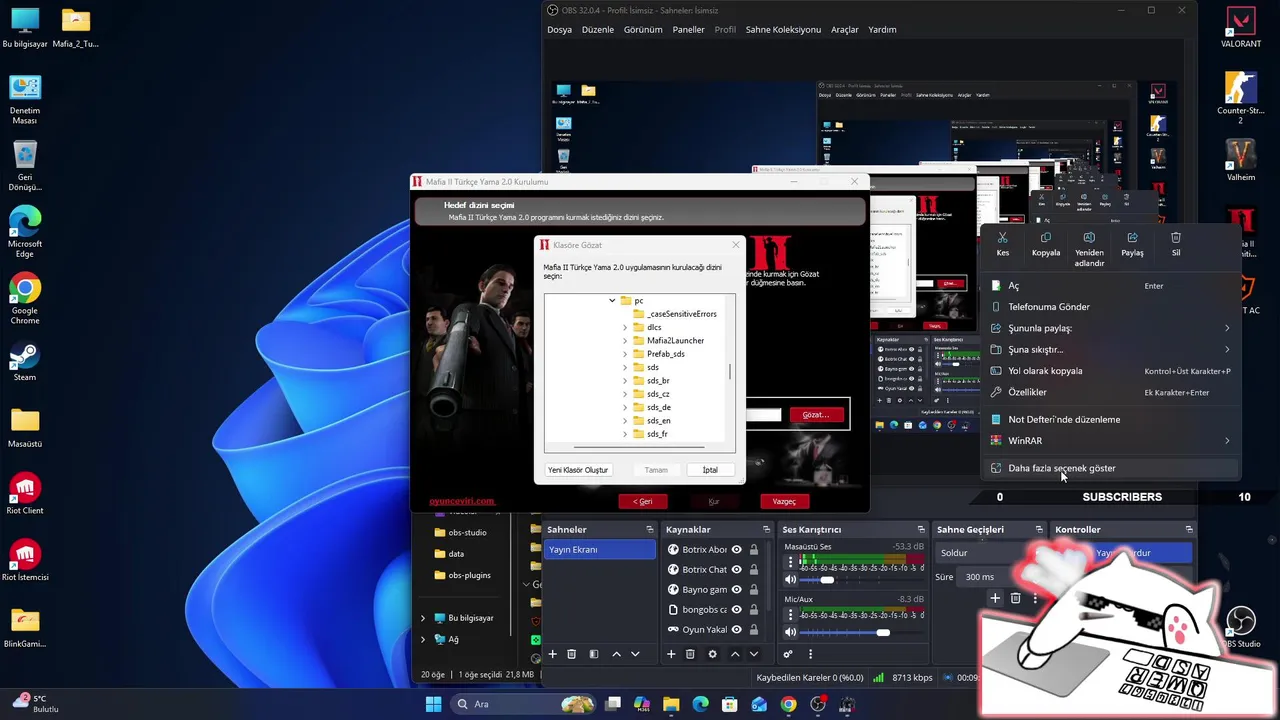This screenshot has height=720, width=1280.
Task: Select Daha fazla seçenek göster
Action: point(1110,468)
